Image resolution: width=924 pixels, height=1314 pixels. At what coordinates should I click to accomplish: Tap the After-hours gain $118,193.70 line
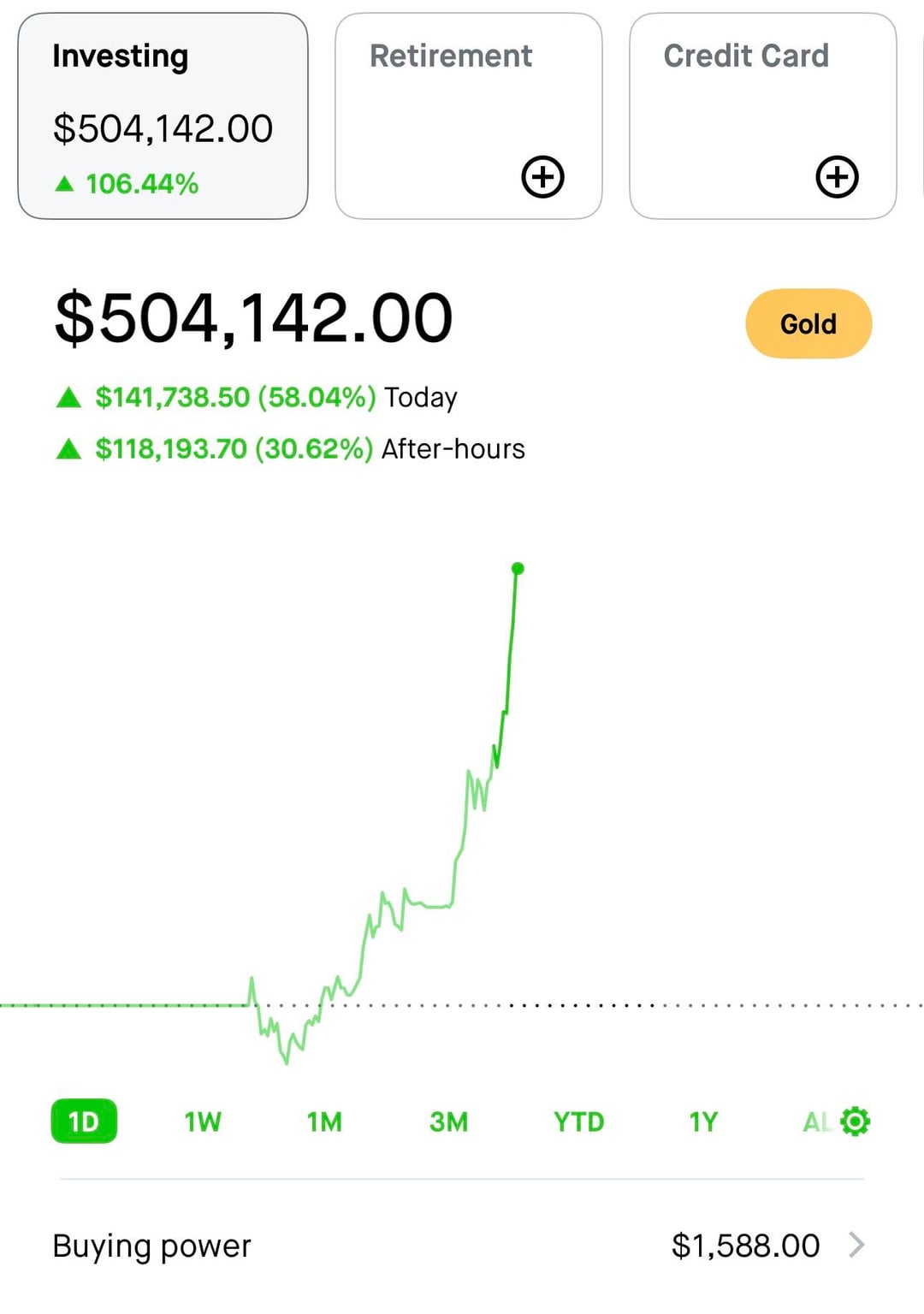[291, 448]
